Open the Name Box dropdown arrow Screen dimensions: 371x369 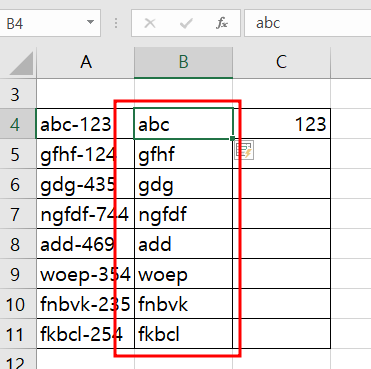coord(90,23)
